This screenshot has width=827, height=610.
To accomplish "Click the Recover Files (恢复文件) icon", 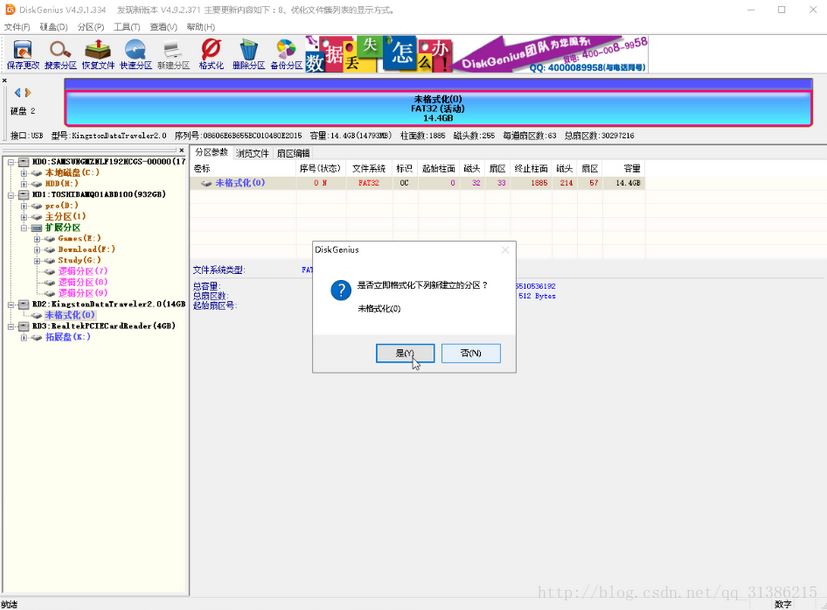I will pos(98,54).
